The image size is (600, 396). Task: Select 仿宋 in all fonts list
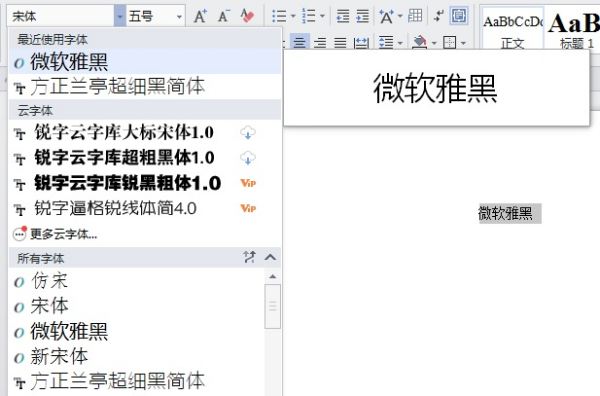(136, 281)
